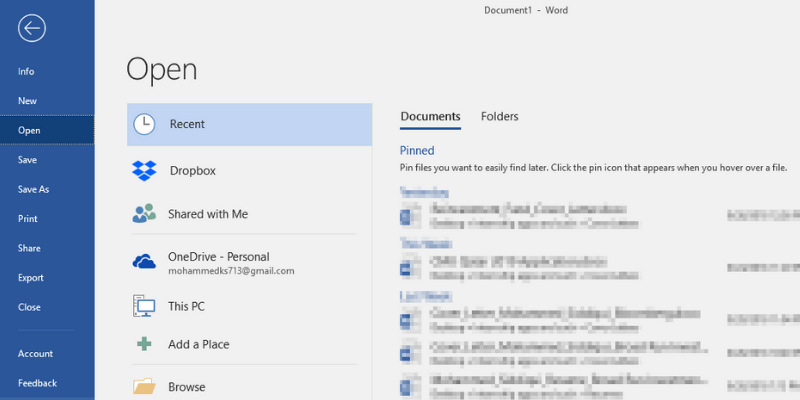Click Close in the sidebar
Viewport: 800px width, 400px height.
pos(29,308)
